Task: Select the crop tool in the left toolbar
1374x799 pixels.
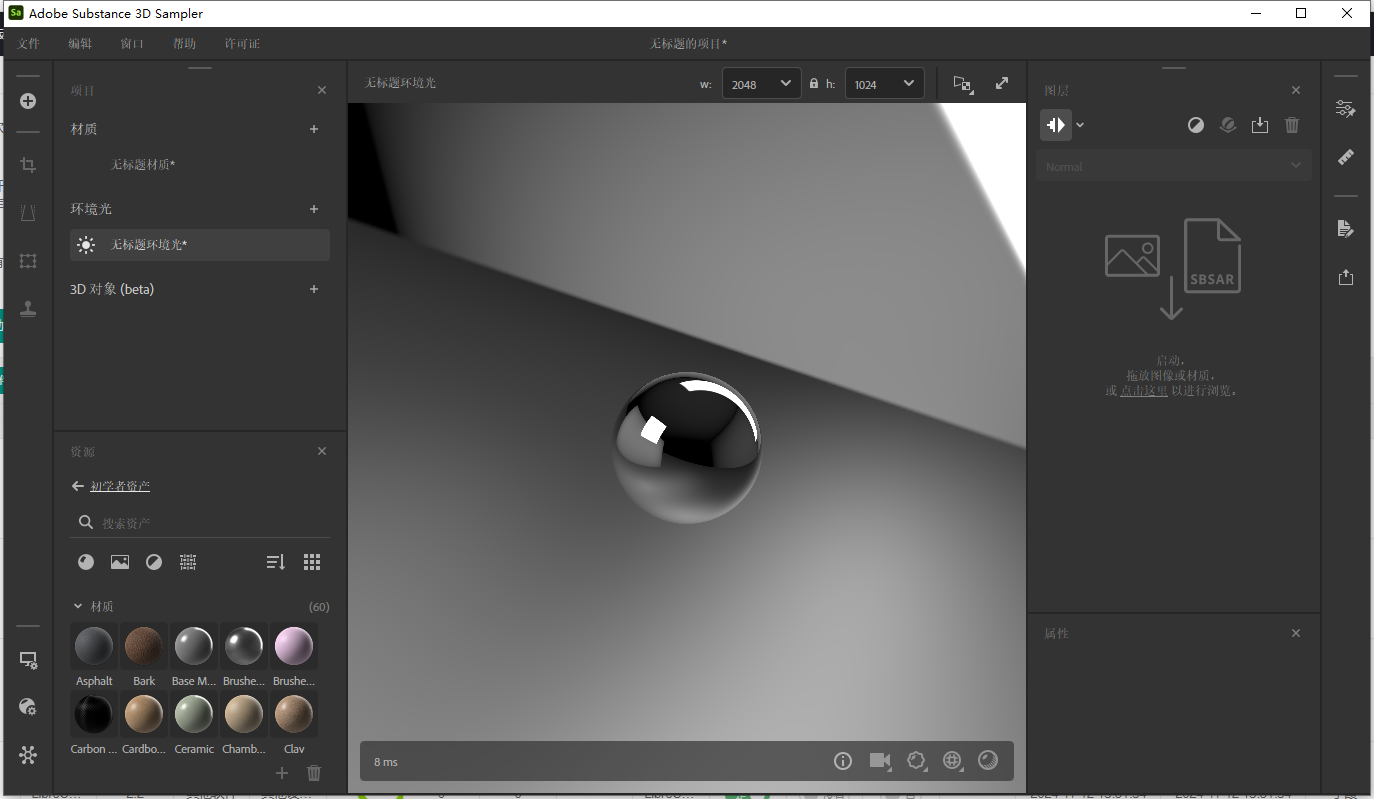Action: click(x=27, y=165)
